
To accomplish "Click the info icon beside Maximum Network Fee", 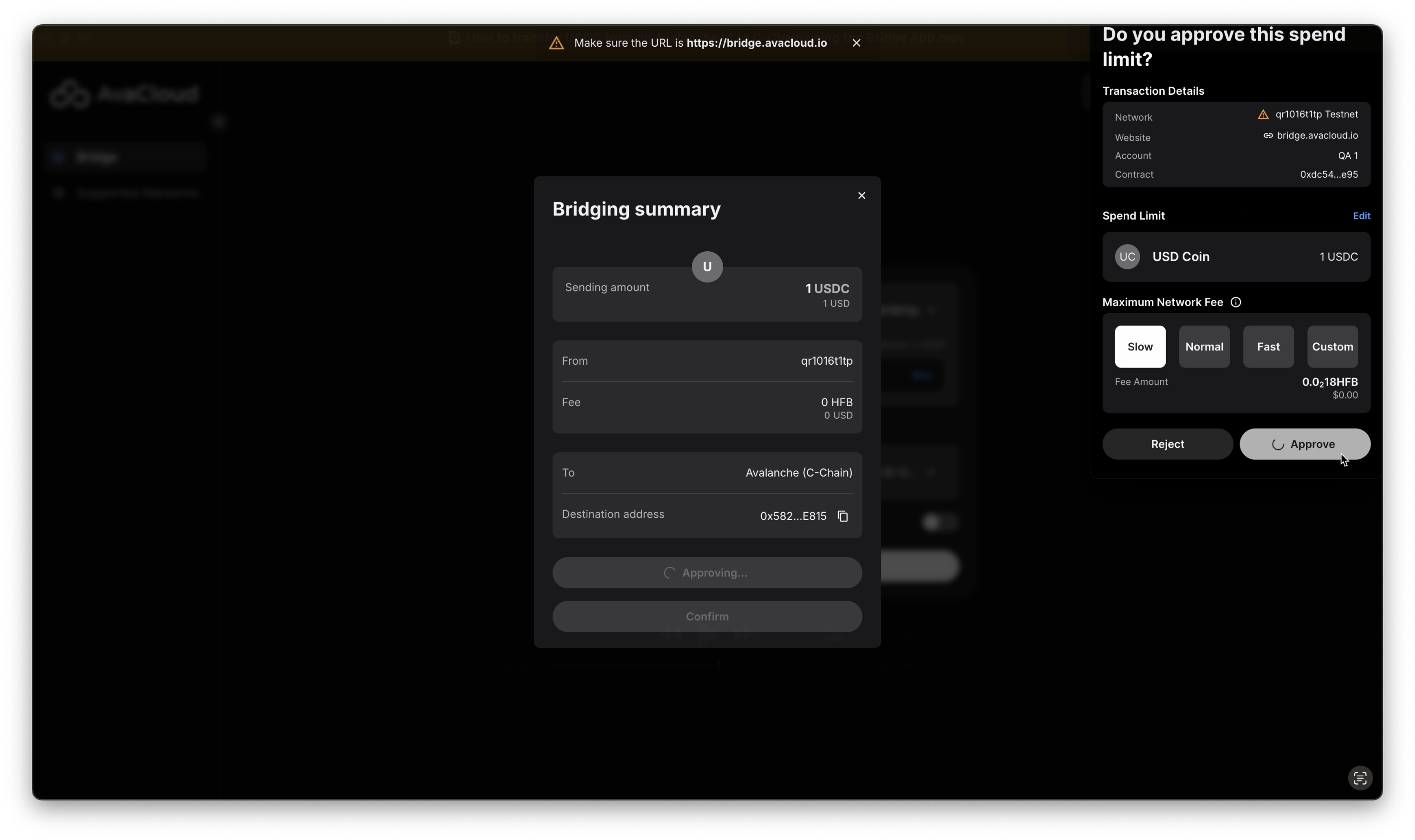I will pyautogui.click(x=1236, y=302).
